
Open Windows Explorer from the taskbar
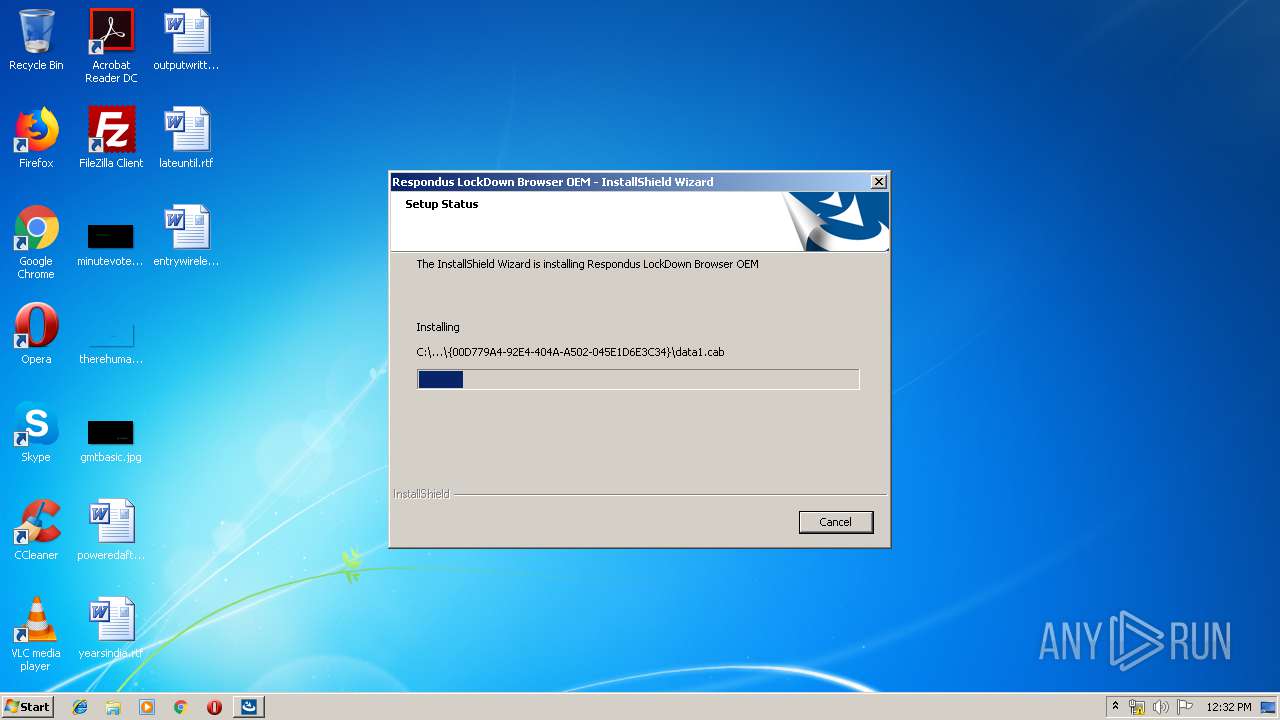[x=113, y=707]
